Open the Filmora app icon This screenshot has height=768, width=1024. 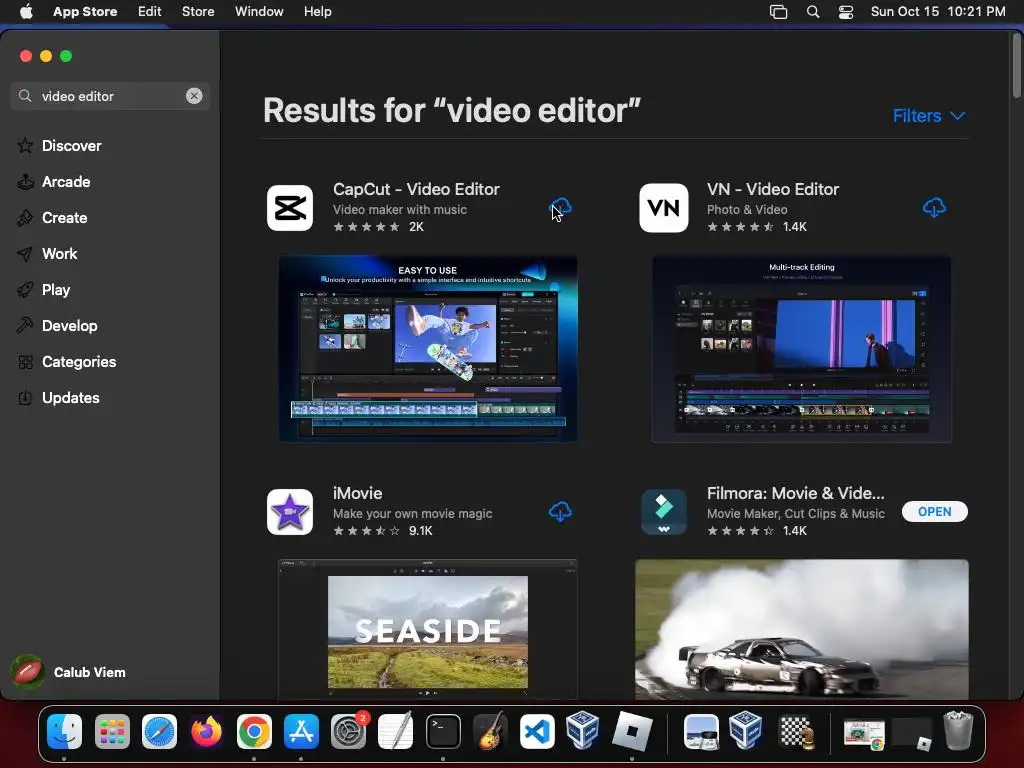click(664, 512)
